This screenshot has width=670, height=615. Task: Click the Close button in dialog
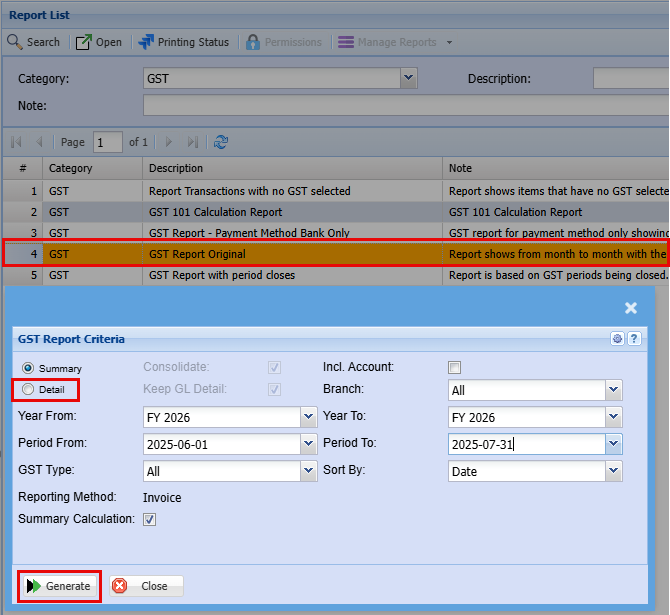click(146, 586)
